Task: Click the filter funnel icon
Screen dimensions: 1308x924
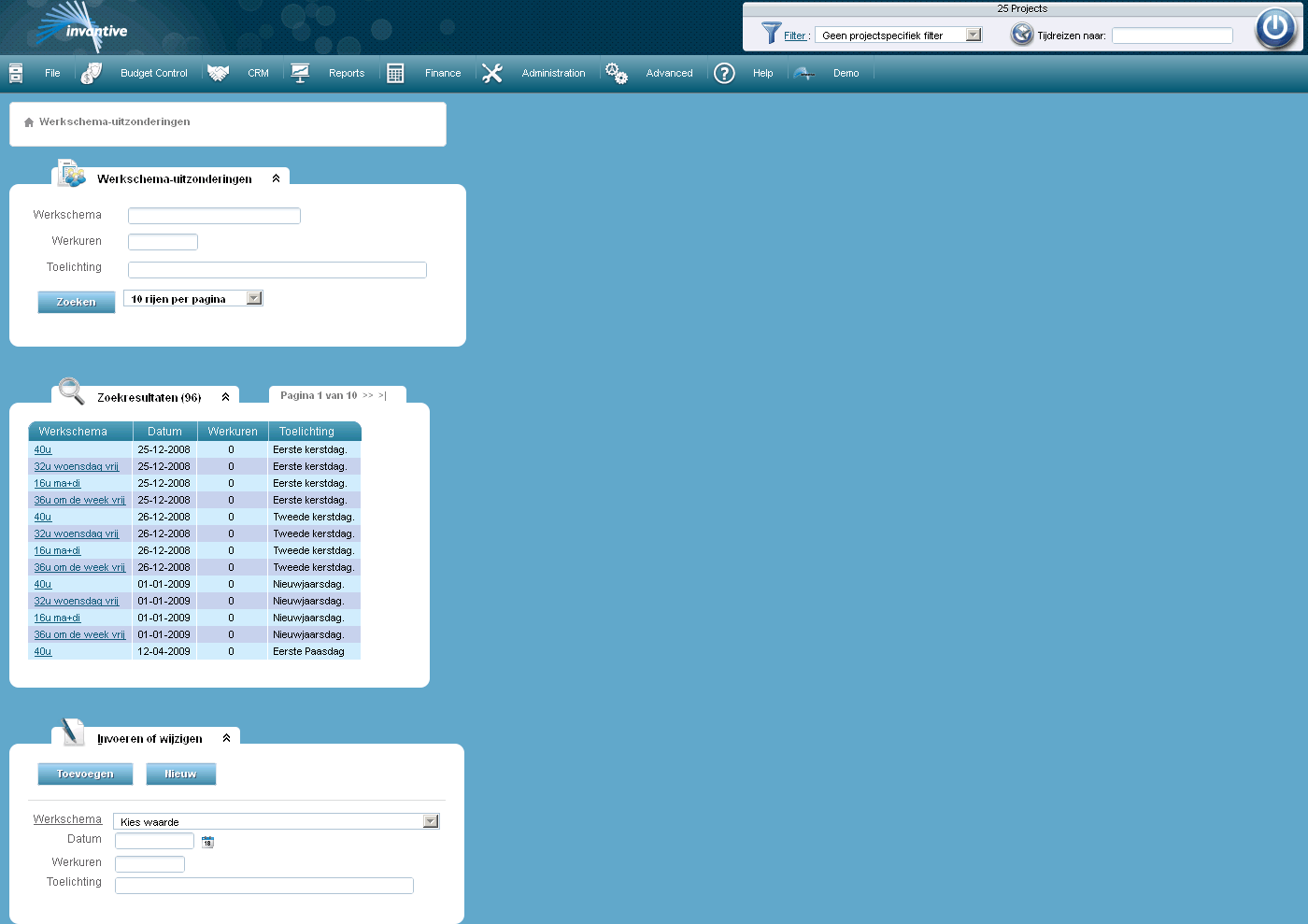Action: 771,33
